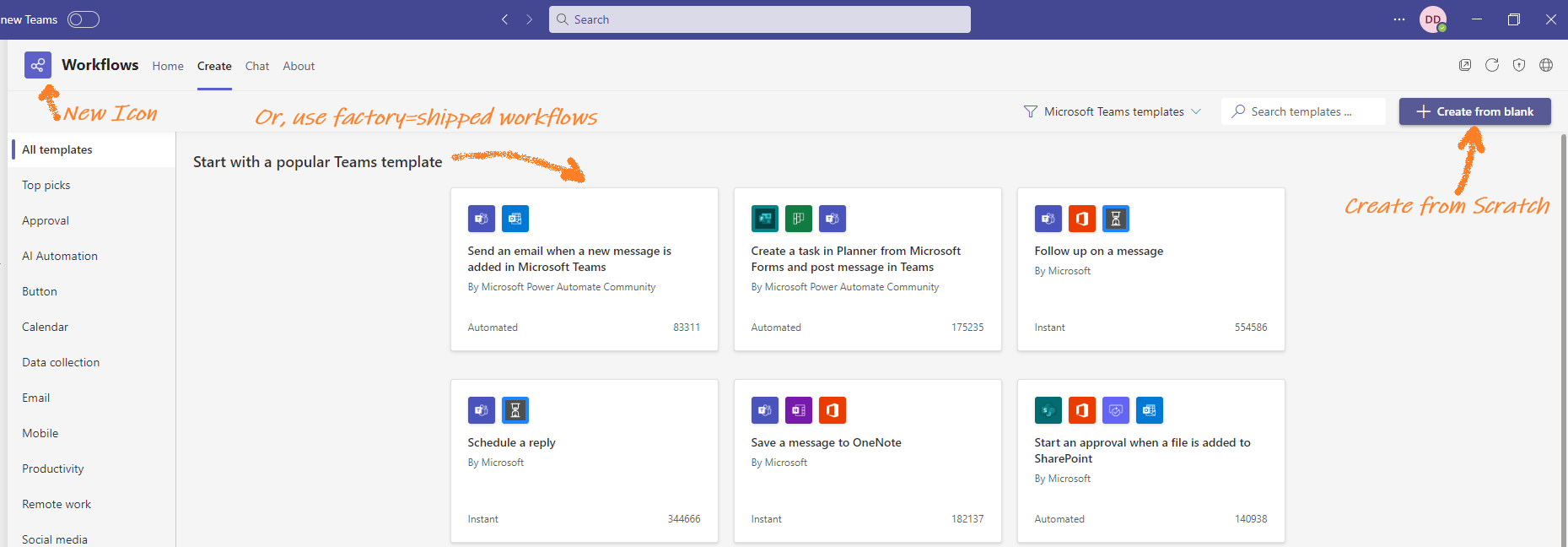Select the Create tab

[x=214, y=66]
